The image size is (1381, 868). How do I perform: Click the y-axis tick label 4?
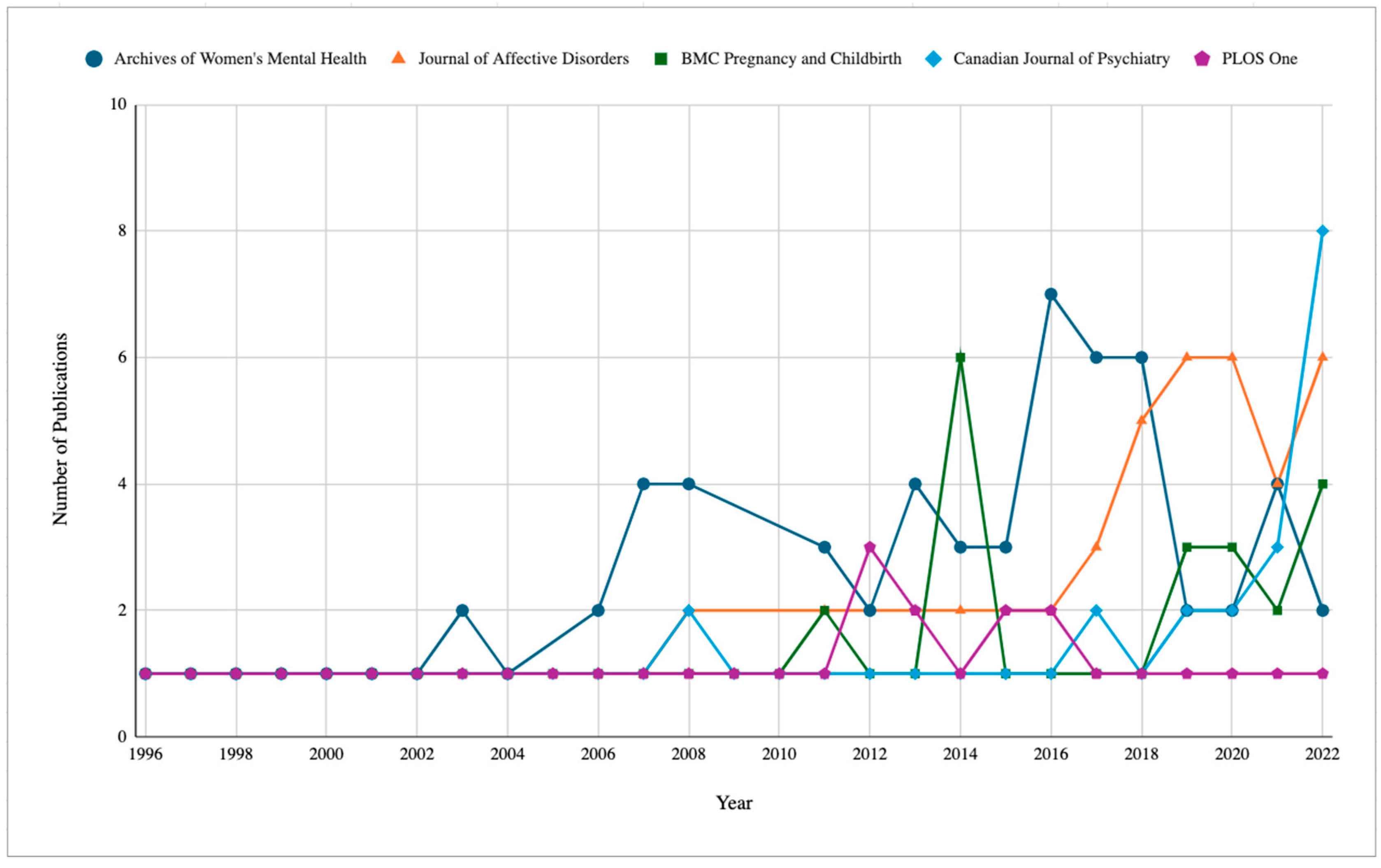tap(122, 484)
